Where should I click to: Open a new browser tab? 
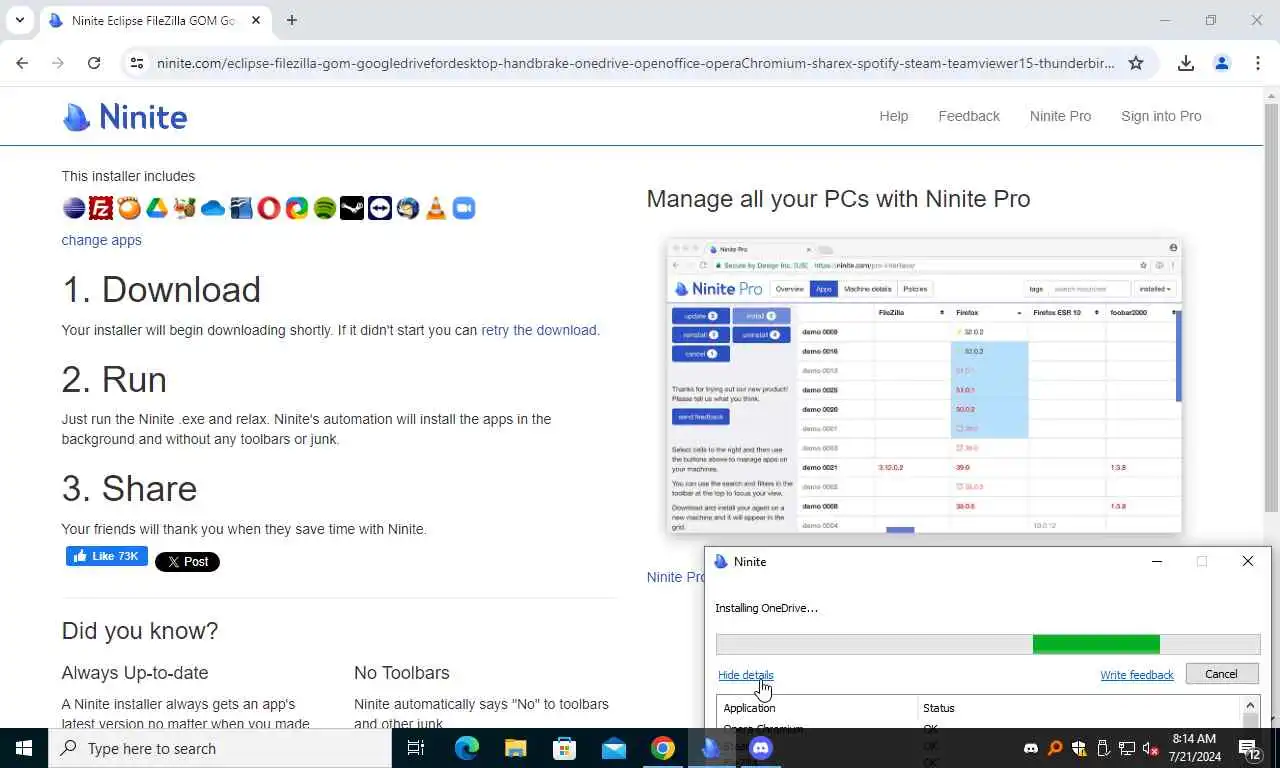tap(292, 20)
